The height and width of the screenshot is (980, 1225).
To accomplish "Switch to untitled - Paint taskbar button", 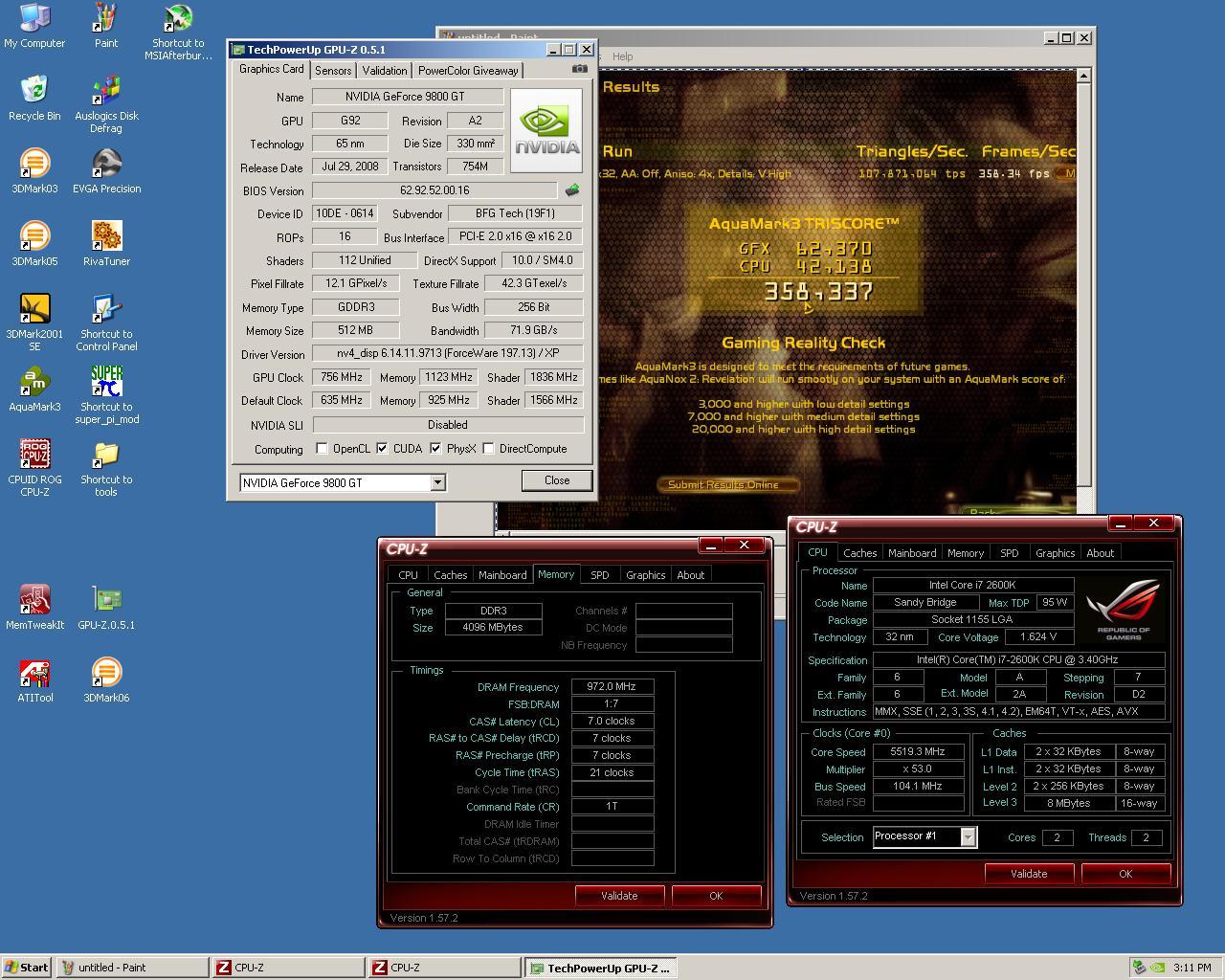I will (132, 968).
